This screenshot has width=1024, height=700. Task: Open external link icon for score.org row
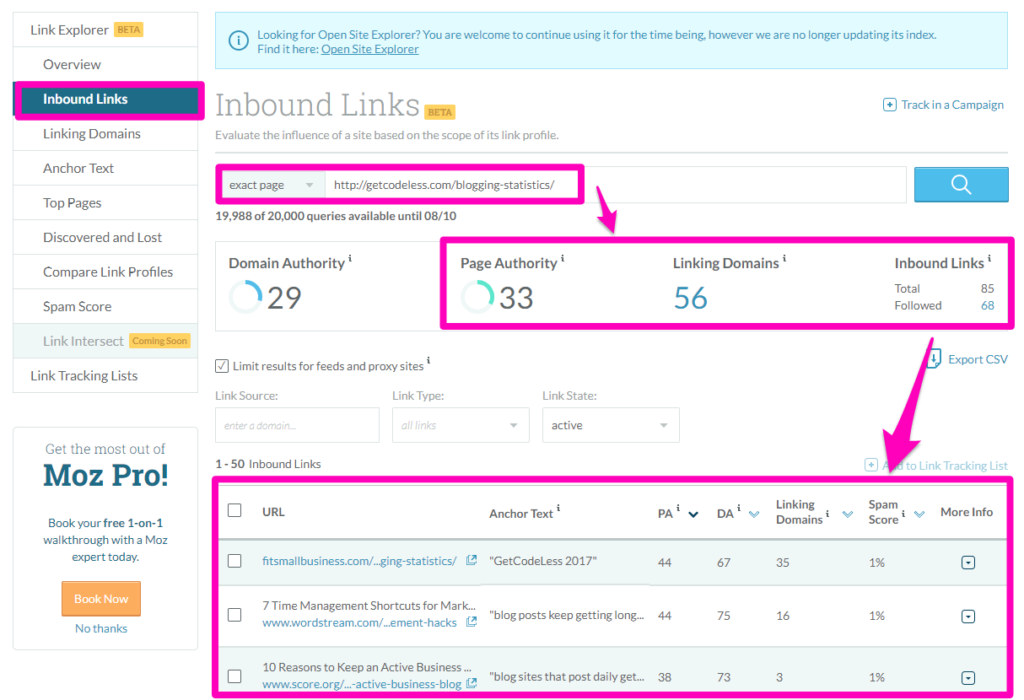(471, 683)
